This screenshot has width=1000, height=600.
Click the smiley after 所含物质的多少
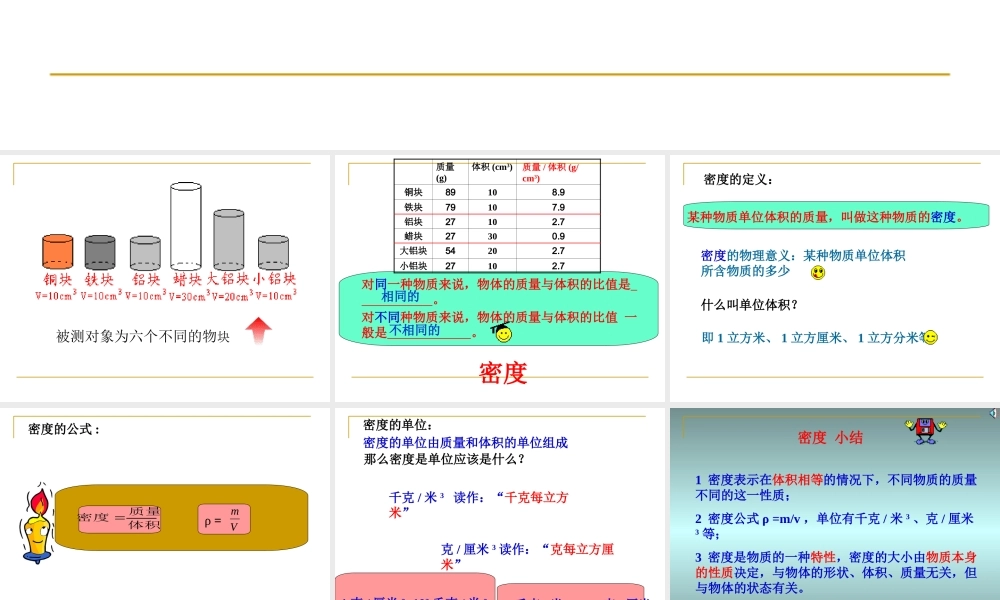click(x=818, y=273)
